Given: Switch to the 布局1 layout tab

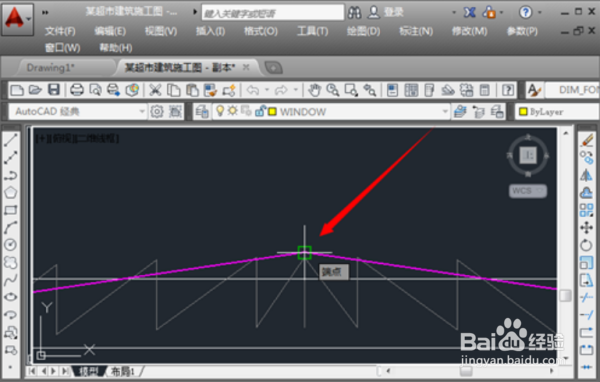Looking at the screenshot, I should pos(122,371).
